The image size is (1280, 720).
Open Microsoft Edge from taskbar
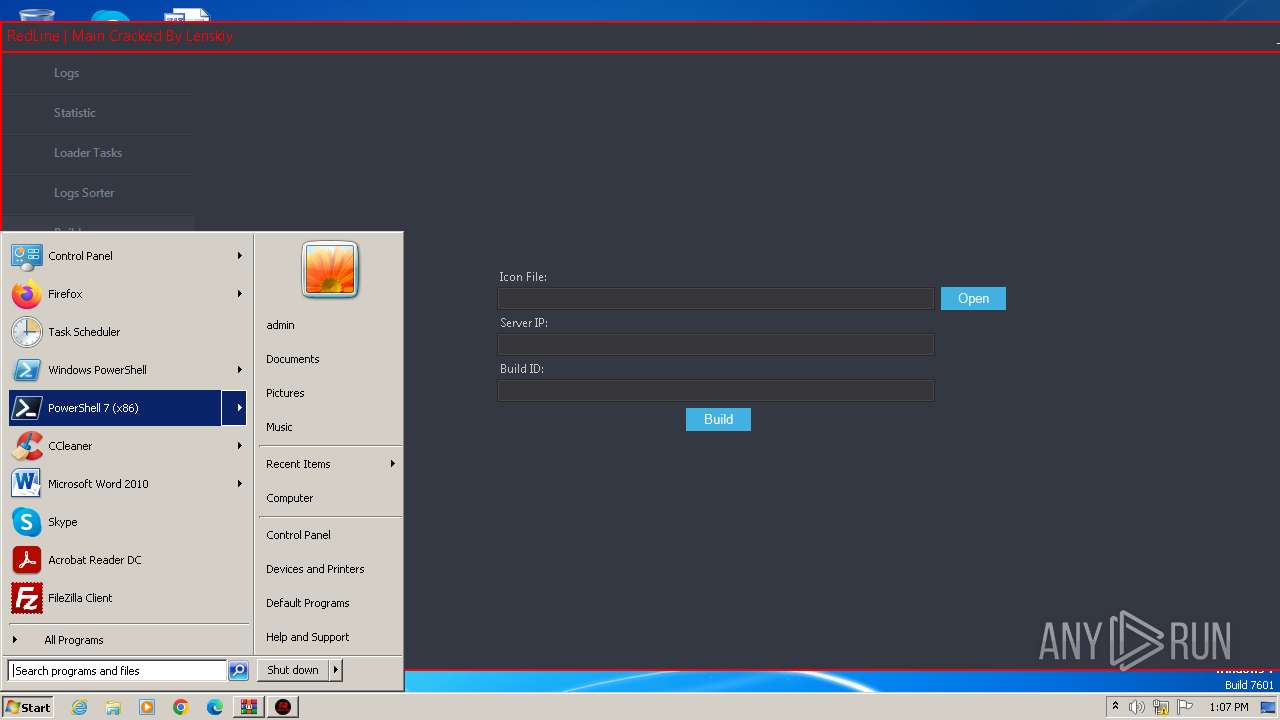click(x=215, y=707)
